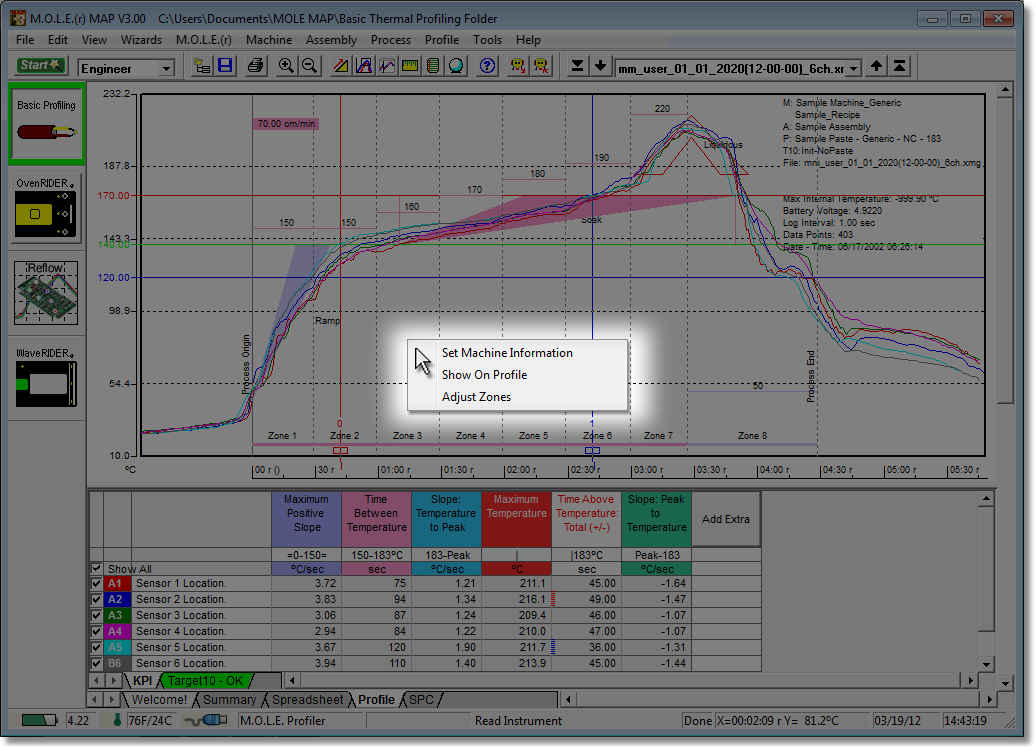Open the Machine menu
The width and height of the screenshot is (1036, 749).
(269, 40)
